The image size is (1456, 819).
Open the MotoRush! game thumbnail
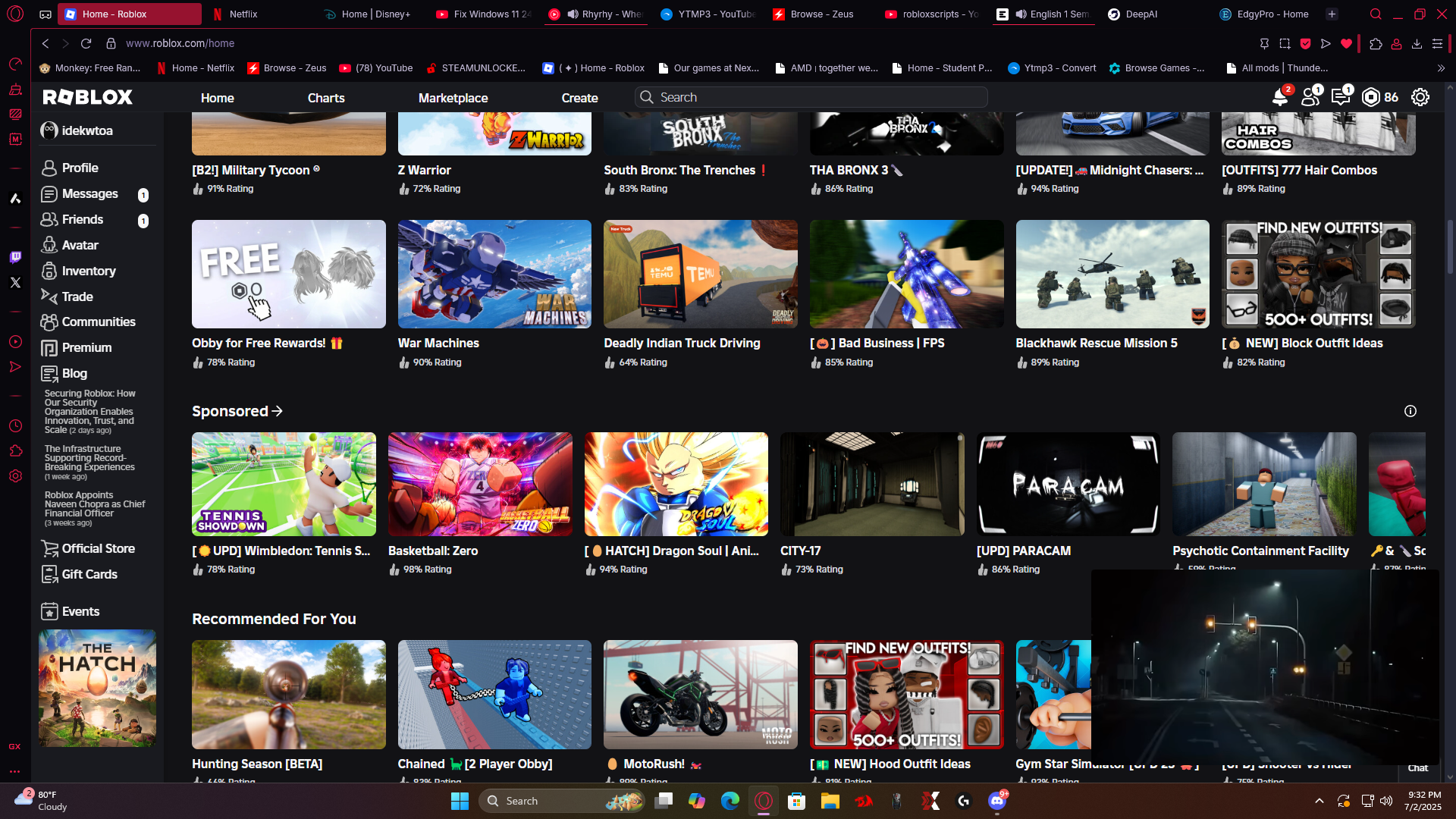tap(701, 695)
